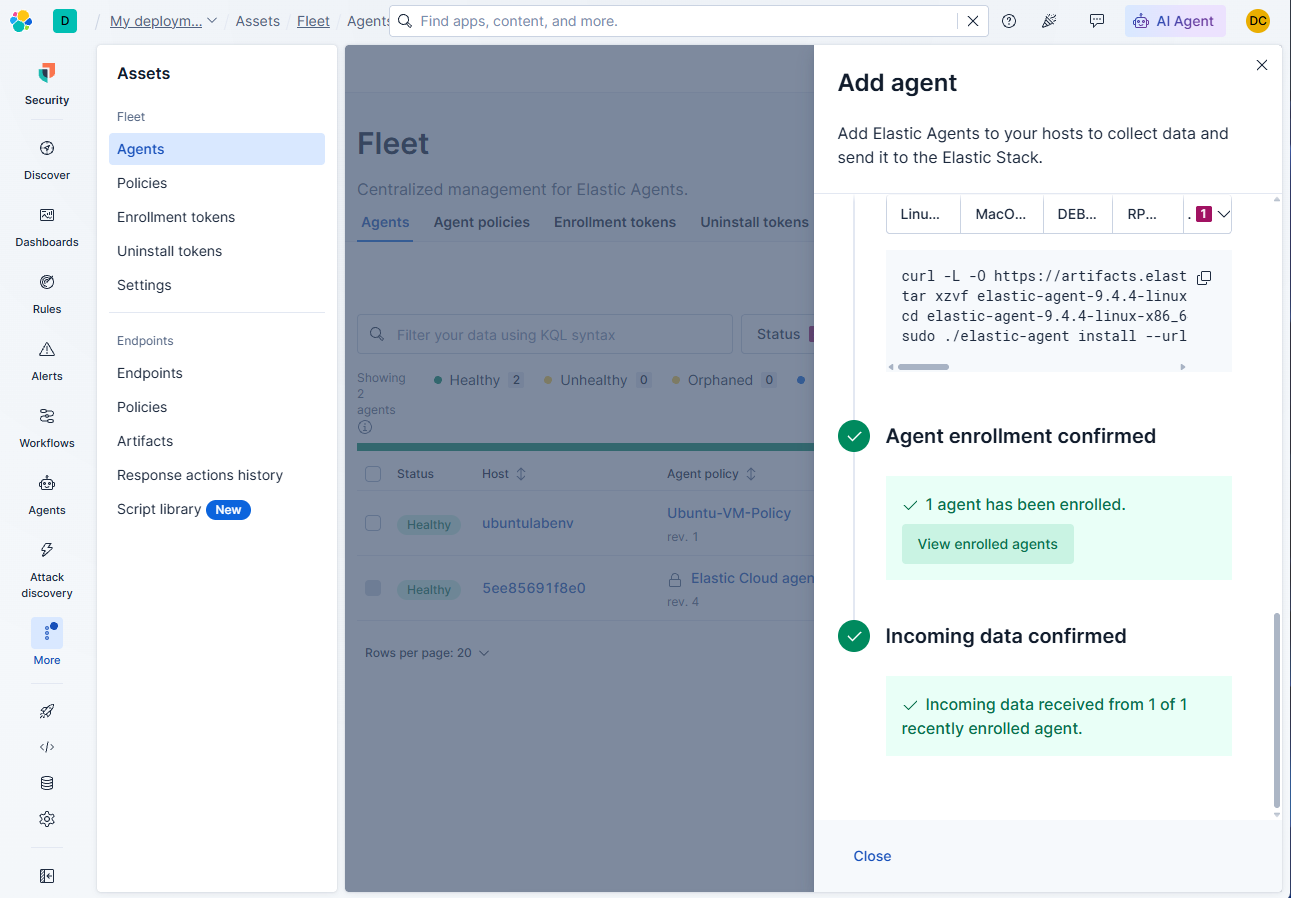Check the box for 5ee85691f8e0 row

[373, 588]
